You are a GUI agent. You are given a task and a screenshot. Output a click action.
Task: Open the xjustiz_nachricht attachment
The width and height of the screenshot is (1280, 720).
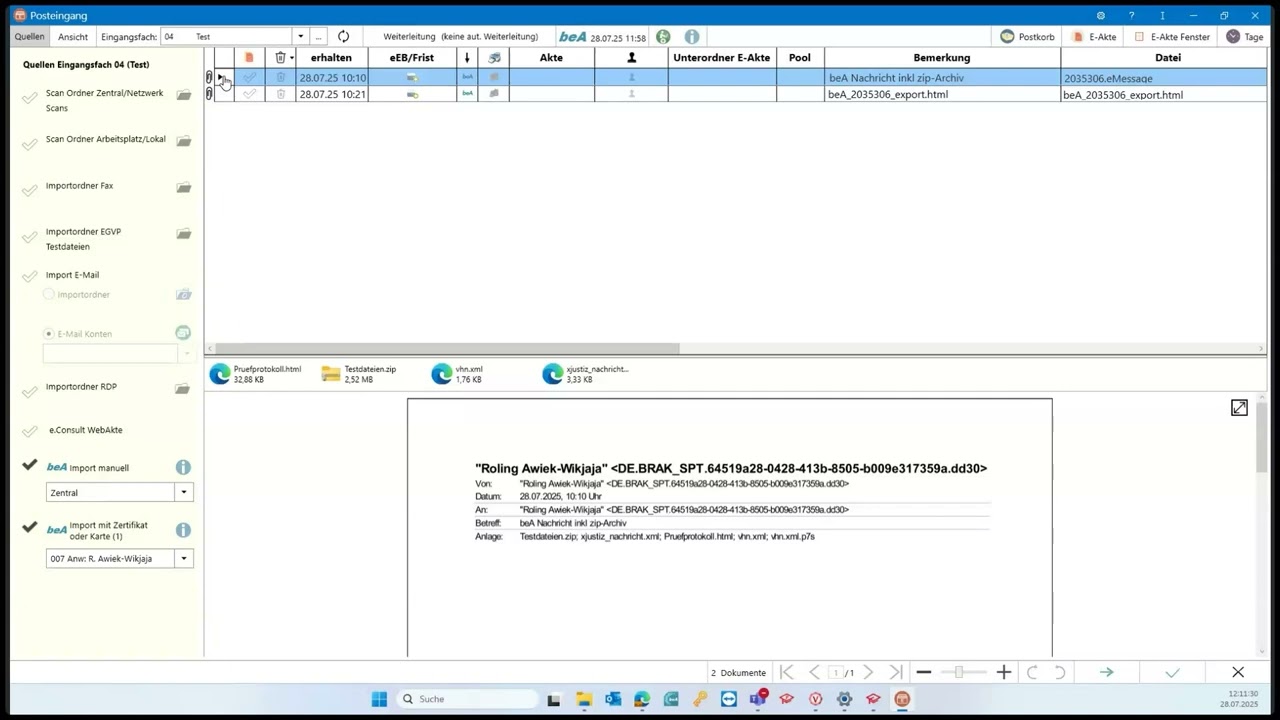pyautogui.click(x=586, y=374)
